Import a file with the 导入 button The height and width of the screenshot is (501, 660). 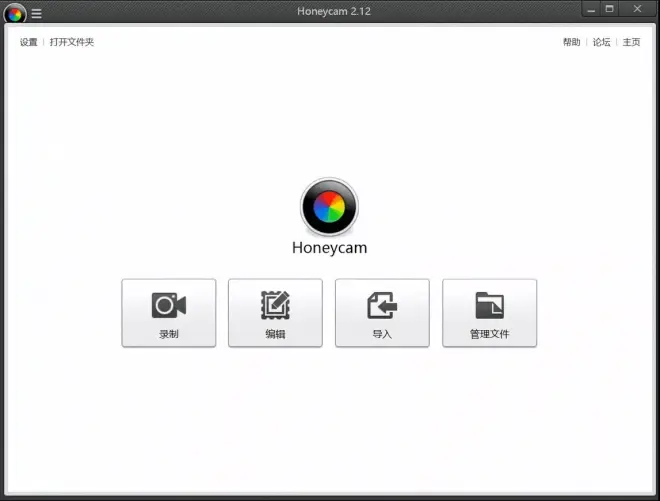(382, 313)
